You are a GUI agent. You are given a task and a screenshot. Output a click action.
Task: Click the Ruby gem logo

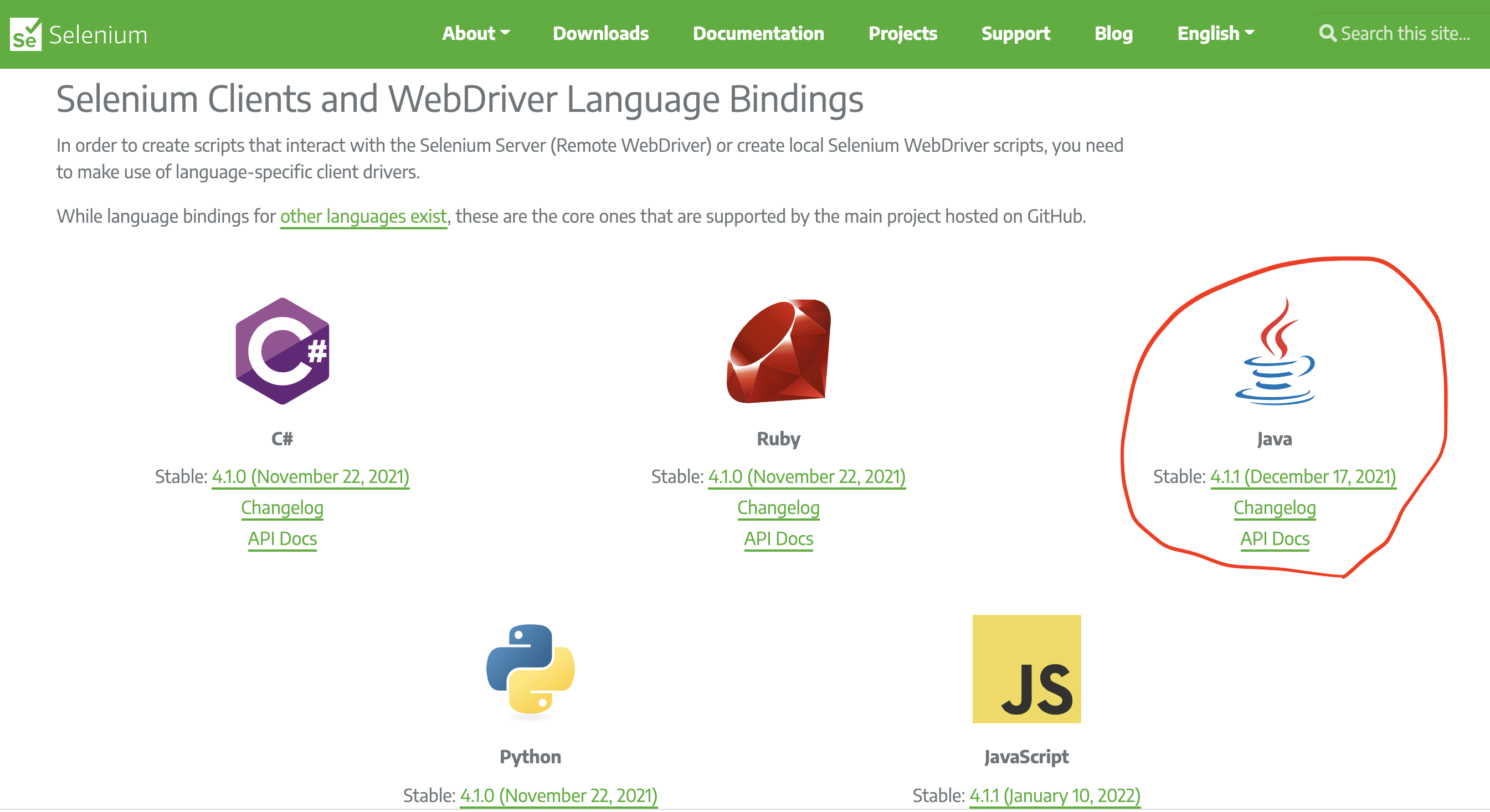point(779,351)
